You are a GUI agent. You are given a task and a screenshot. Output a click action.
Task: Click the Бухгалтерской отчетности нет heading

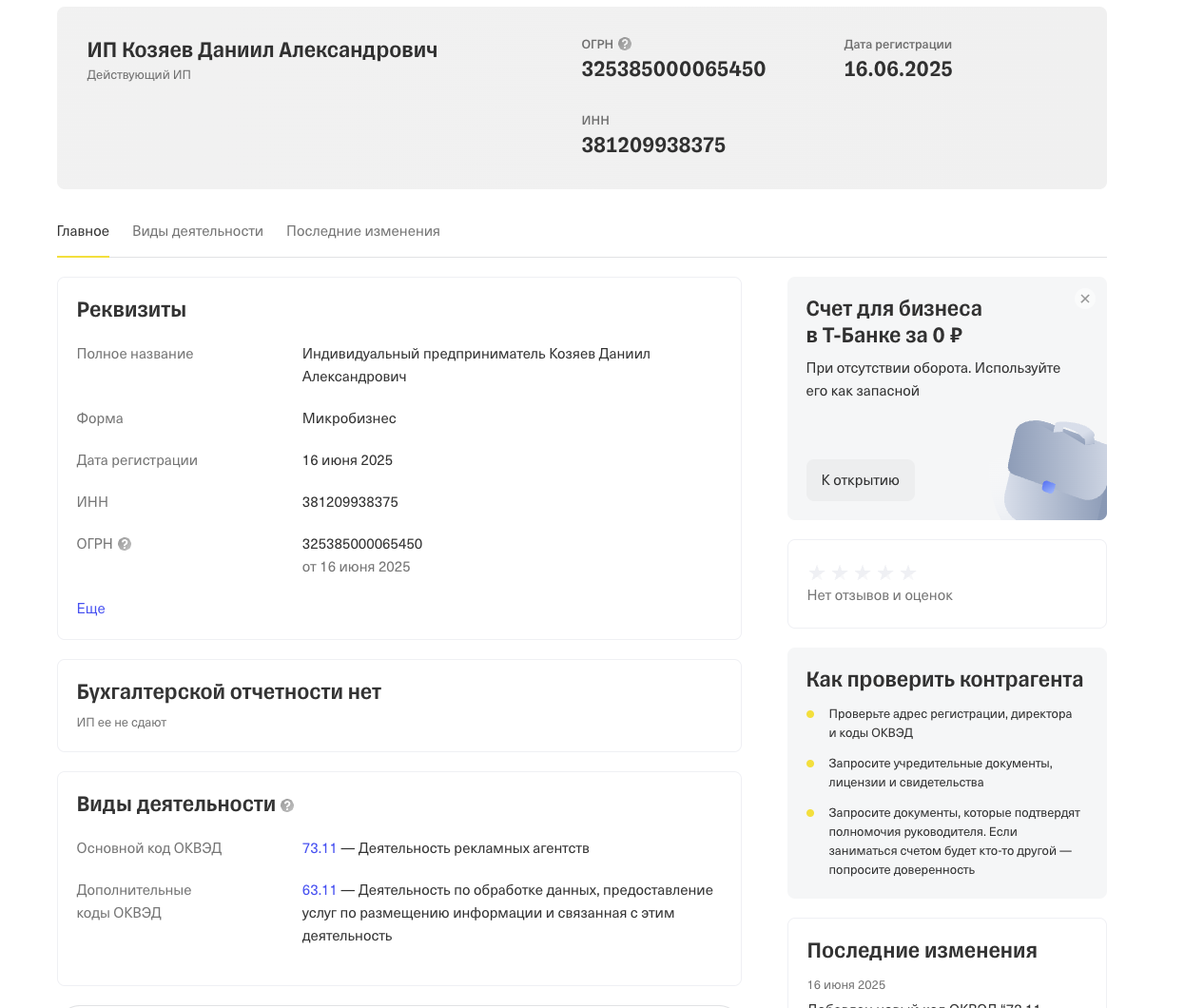[x=229, y=692]
